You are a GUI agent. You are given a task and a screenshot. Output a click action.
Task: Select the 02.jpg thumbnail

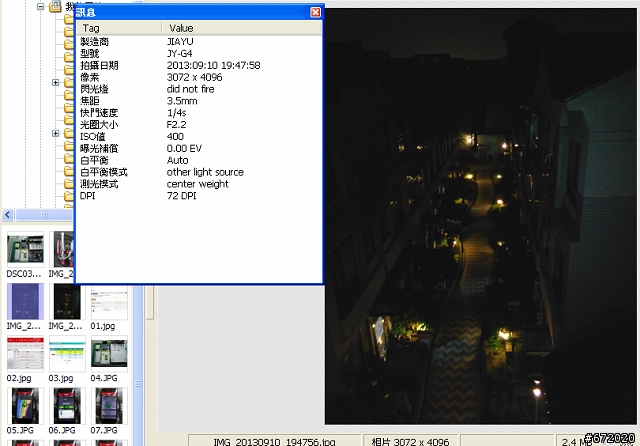click(25, 354)
